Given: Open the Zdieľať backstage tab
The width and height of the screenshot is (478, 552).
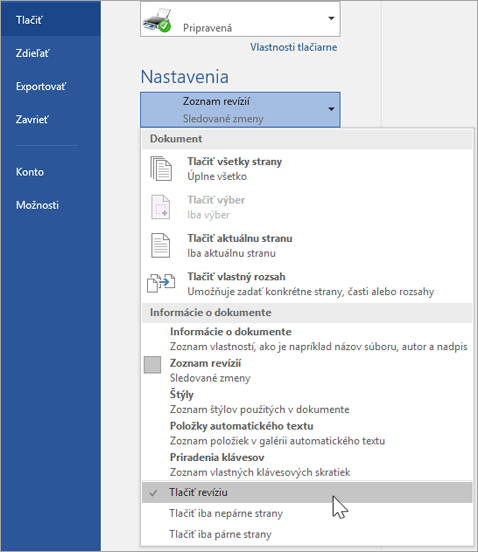Looking at the screenshot, I should click(50, 53).
